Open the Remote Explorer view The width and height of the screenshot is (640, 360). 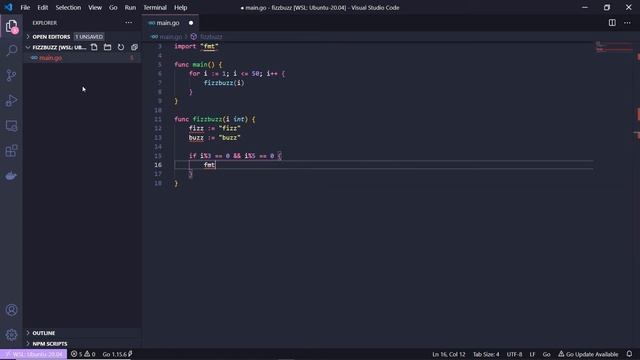click(11, 126)
